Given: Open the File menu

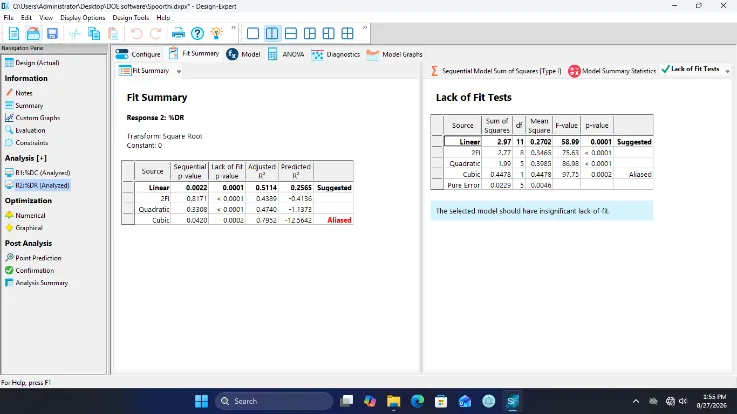Looking at the screenshot, I should (8, 17).
